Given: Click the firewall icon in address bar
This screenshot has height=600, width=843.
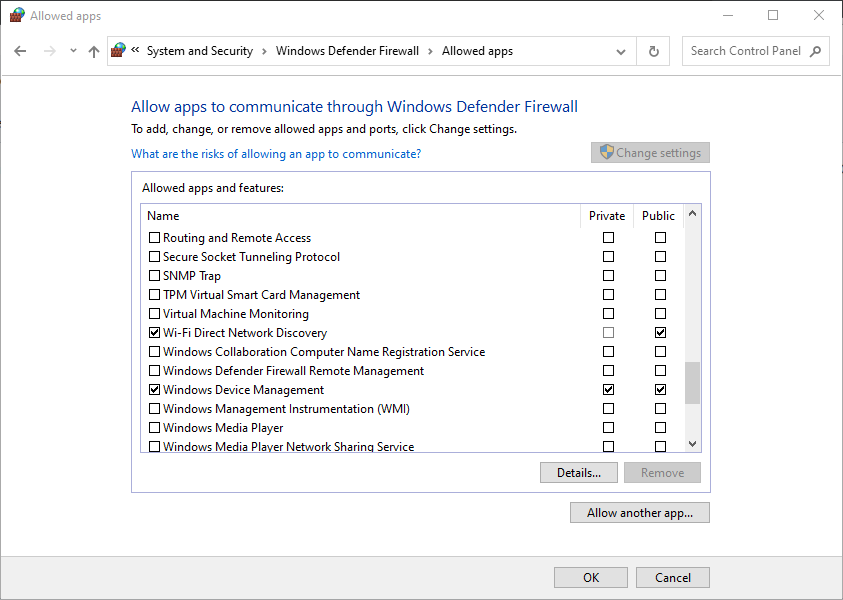Looking at the screenshot, I should (x=119, y=51).
